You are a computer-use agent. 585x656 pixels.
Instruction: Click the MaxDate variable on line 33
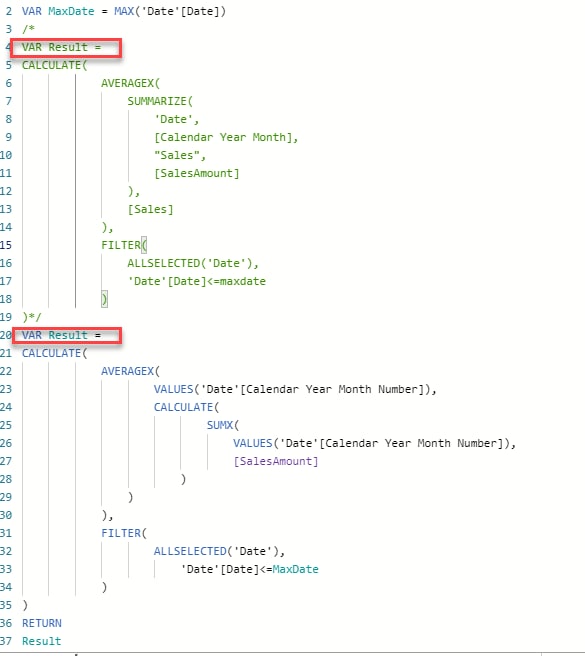click(x=295, y=569)
